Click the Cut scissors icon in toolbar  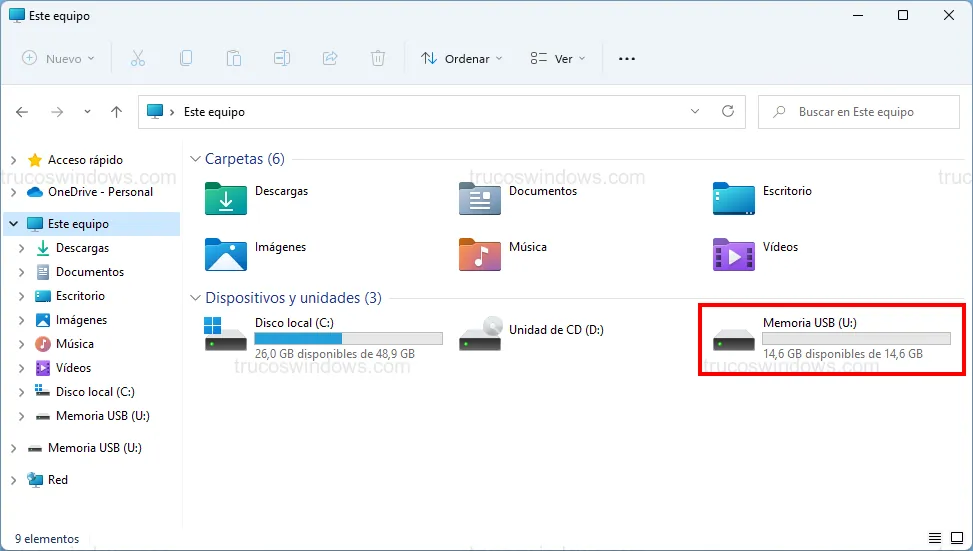pos(138,59)
